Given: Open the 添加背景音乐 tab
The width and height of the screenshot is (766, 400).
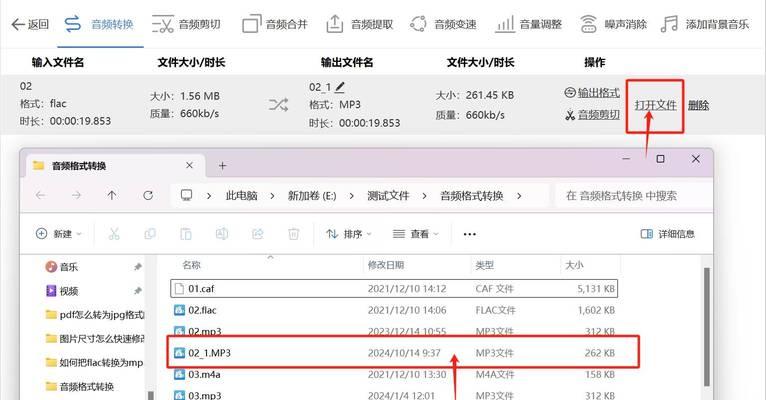Looking at the screenshot, I should point(705,24).
